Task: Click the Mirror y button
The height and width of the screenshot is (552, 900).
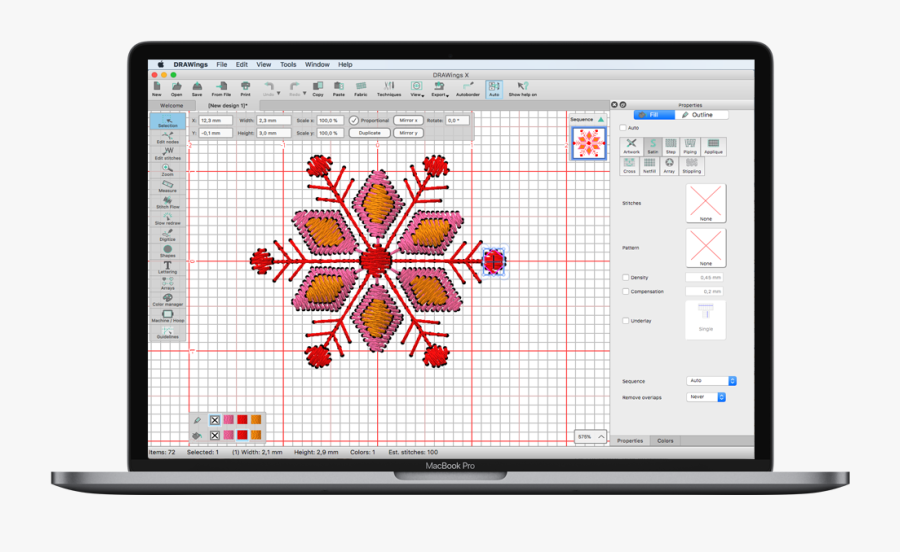Action: [408, 133]
